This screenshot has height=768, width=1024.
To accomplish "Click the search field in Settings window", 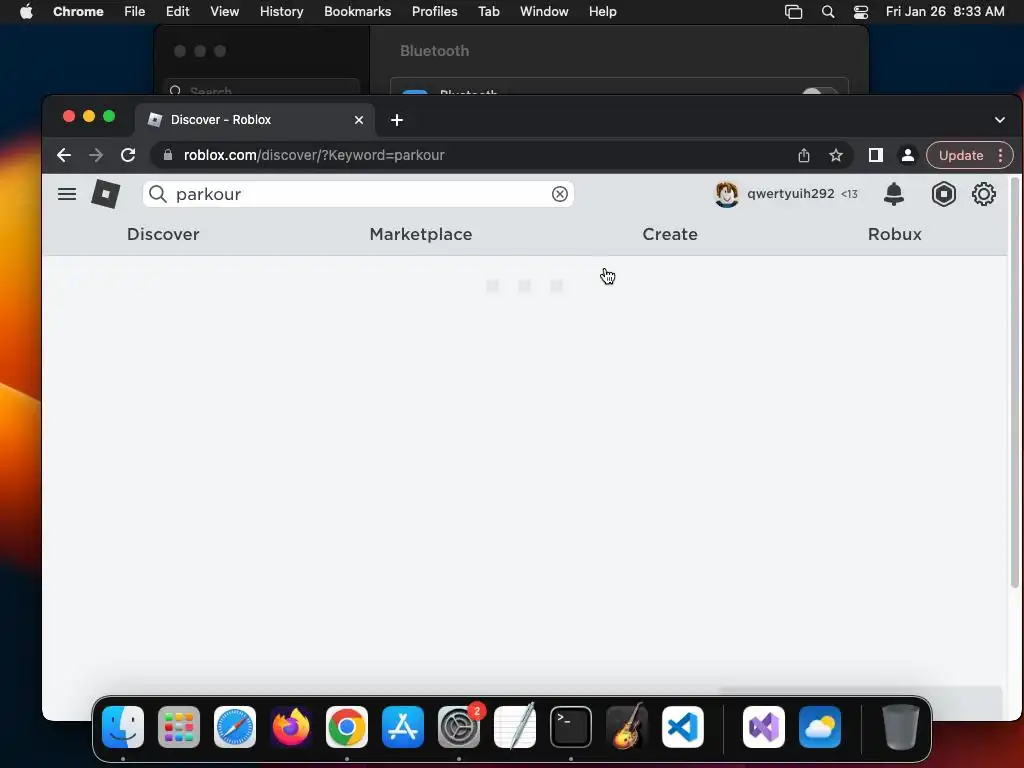I will (x=261, y=87).
